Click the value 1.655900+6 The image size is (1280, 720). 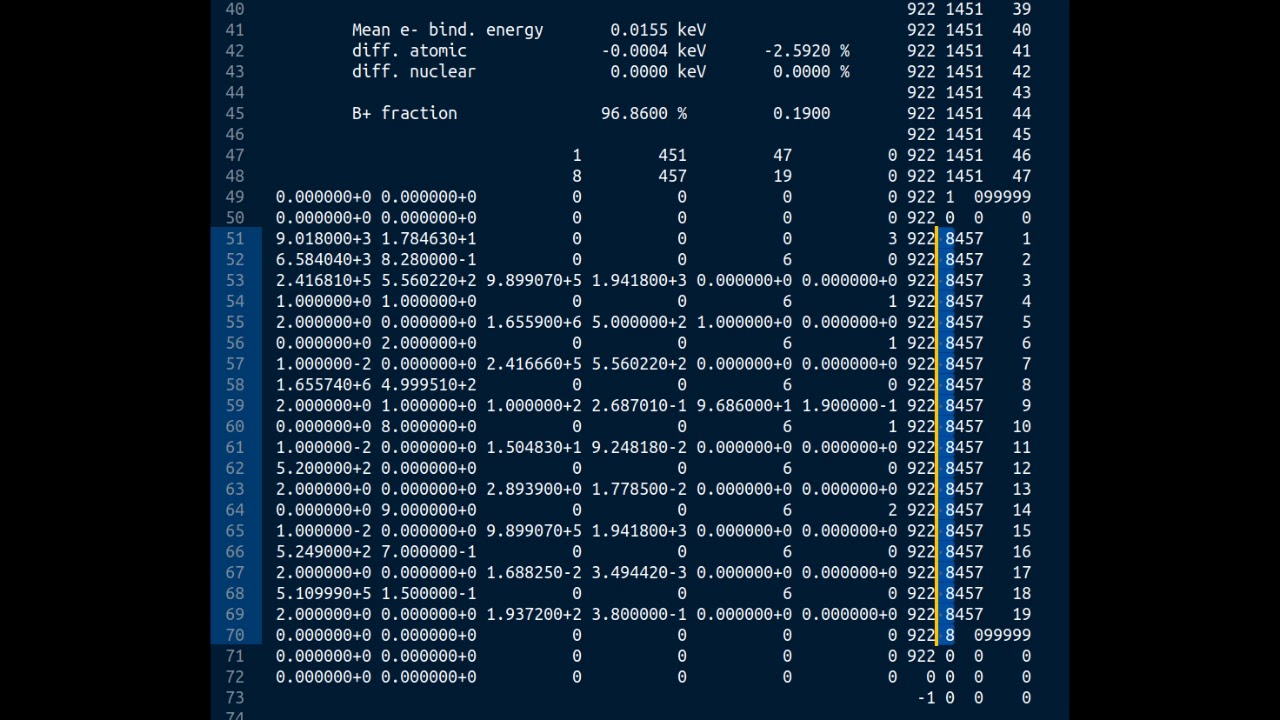click(534, 323)
